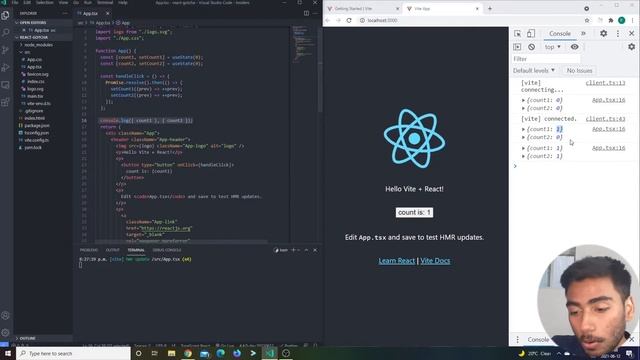Open the Explorer panel more-actions menu
640x360 pixels.
click(x=65, y=13)
